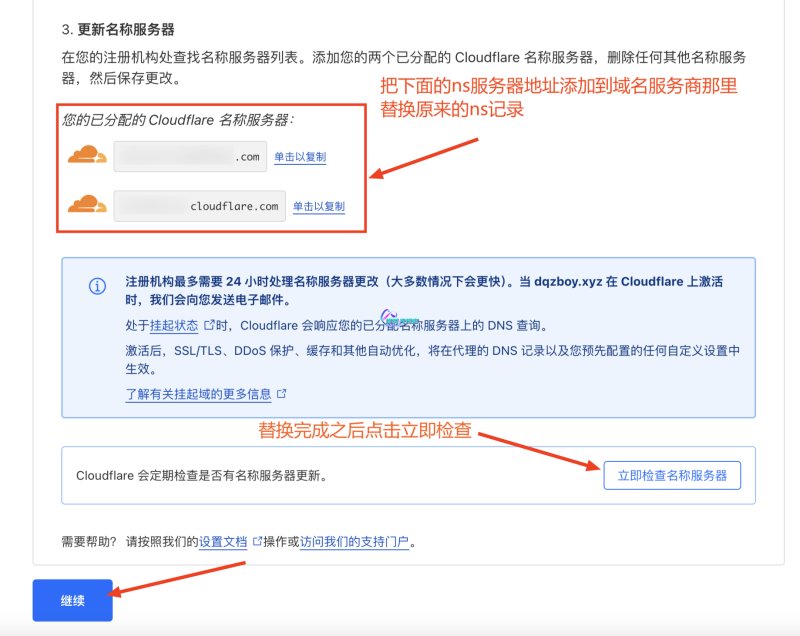
Task: Select the second nameserver field cloudflare.com
Action: (x=199, y=206)
